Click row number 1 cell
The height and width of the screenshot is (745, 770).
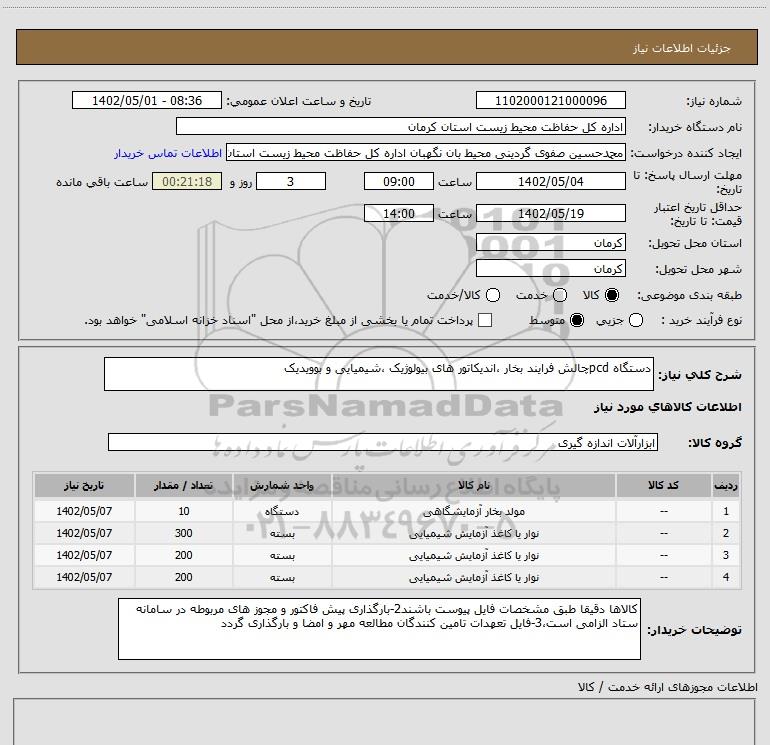click(726, 511)
